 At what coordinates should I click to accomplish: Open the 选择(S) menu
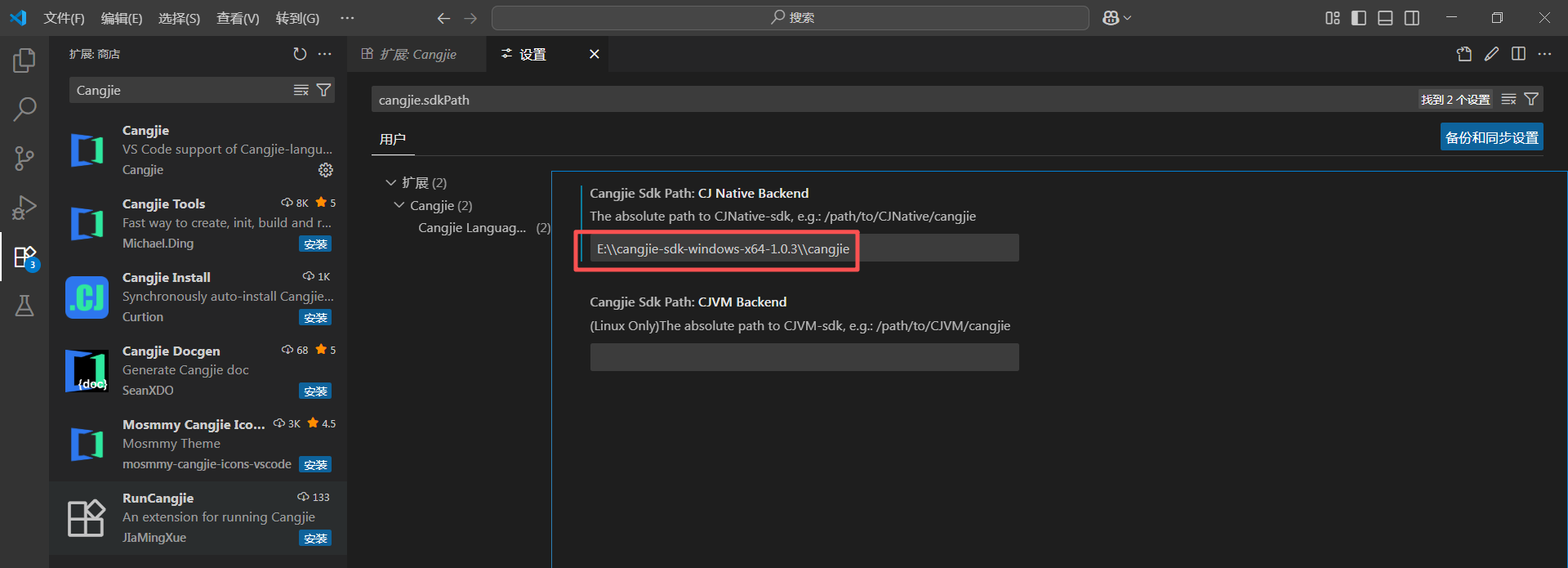pyautogui.click(x=180, y=18)
